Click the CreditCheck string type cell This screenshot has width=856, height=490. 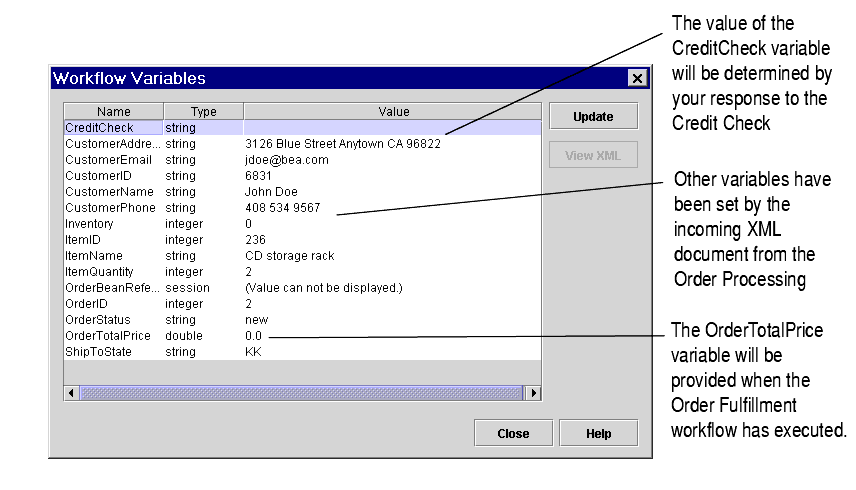pyautogui.click(x=203, y=128)
